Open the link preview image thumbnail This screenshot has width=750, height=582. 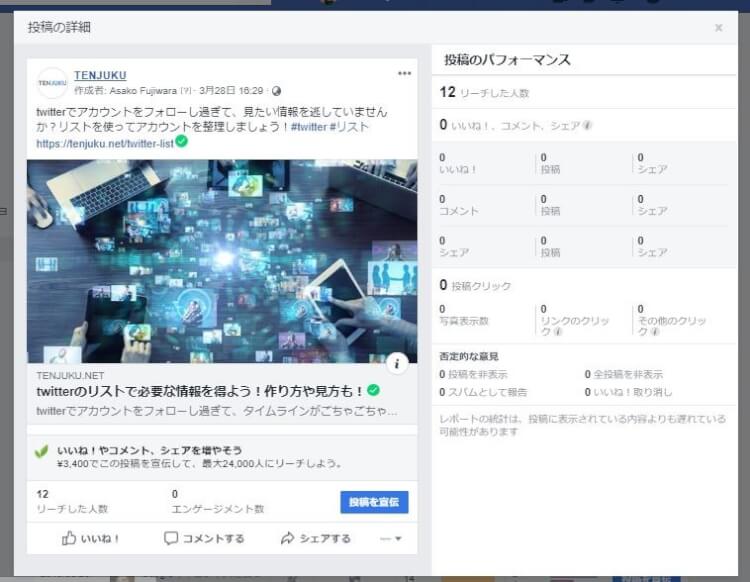[222, 260]
